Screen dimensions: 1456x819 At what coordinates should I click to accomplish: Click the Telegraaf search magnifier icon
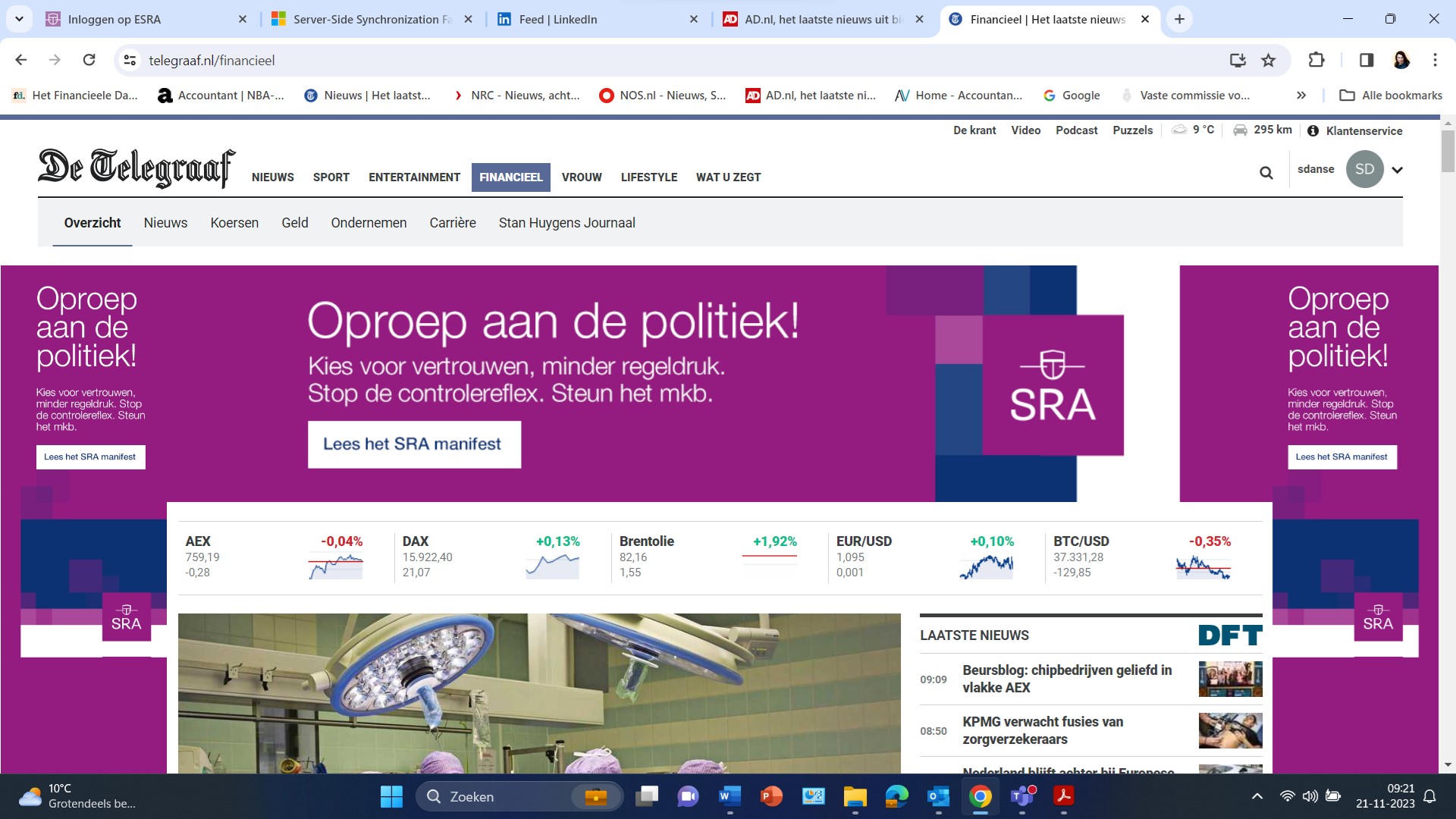coord(1266,173)
